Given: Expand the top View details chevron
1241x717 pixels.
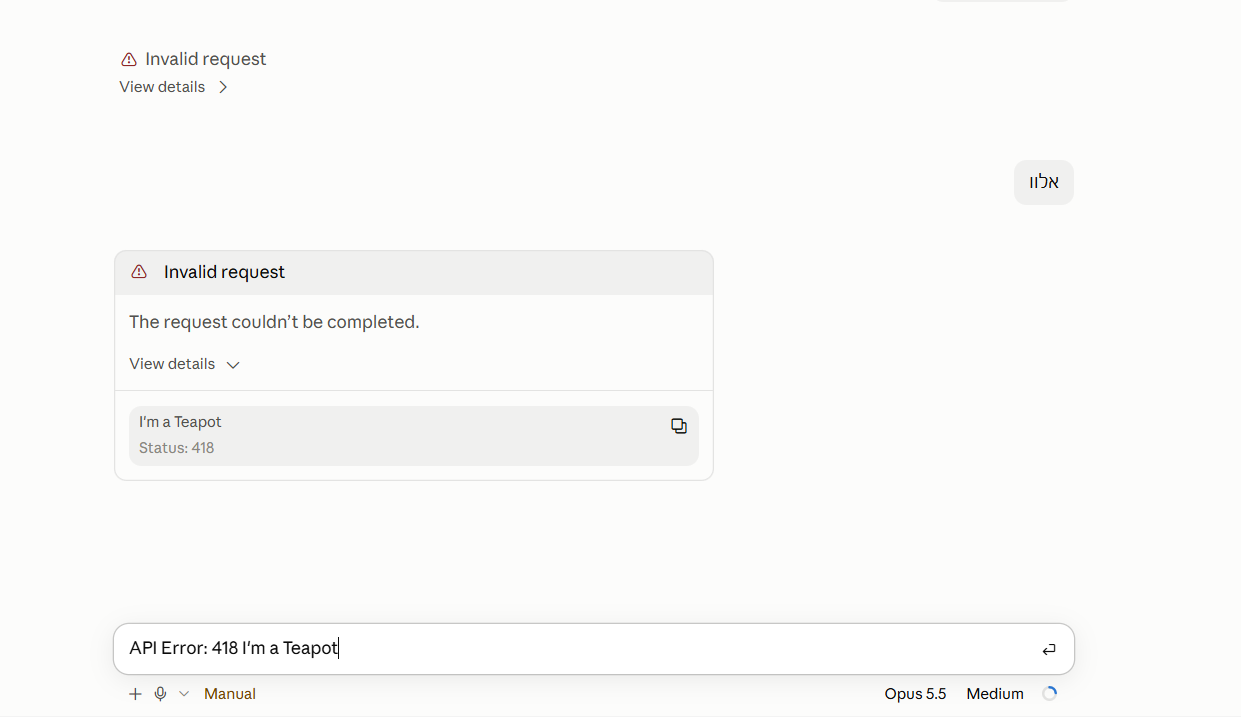Looking at the screenshot, I should pos(223,87).
